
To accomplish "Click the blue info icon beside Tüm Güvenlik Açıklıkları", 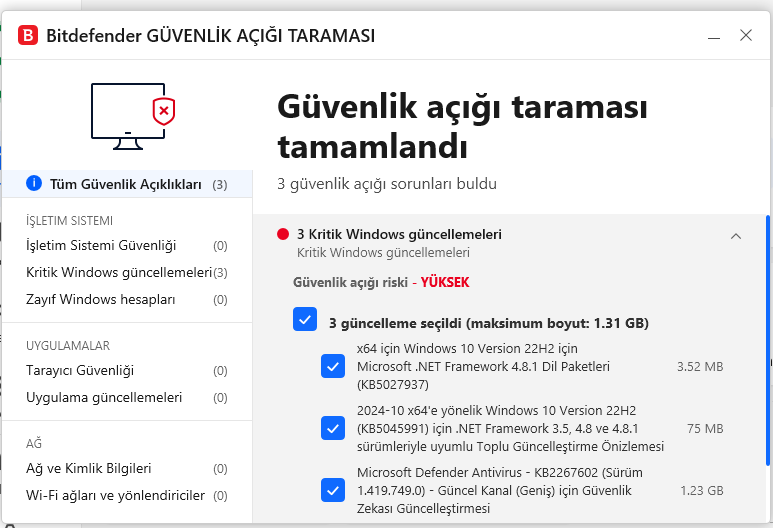I will (34, 183).
